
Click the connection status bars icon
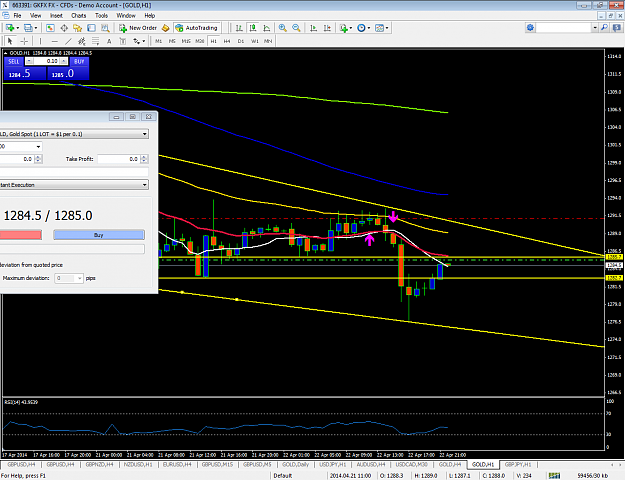[554, 475]
